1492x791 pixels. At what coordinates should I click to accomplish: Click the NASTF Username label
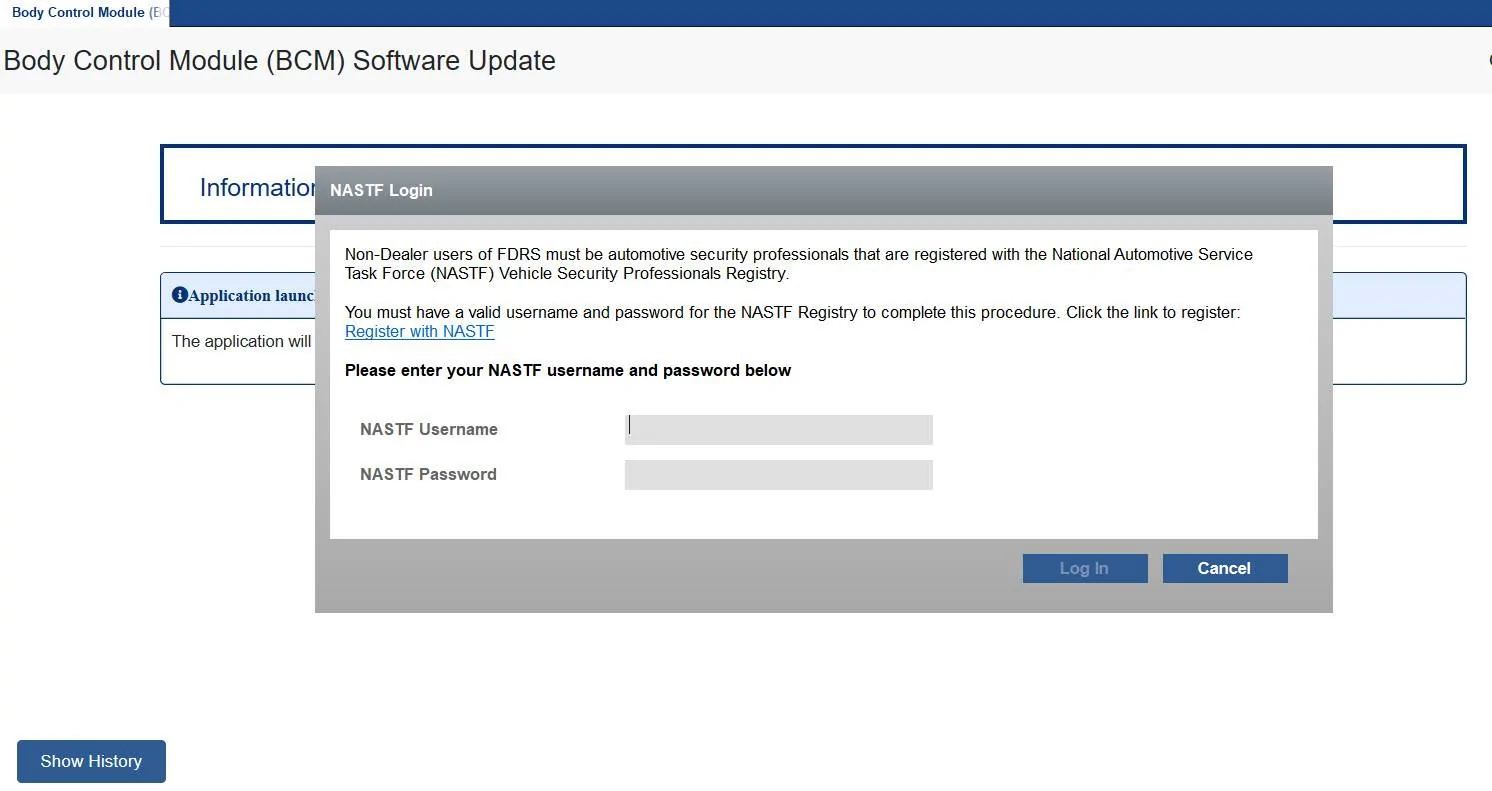428,430
